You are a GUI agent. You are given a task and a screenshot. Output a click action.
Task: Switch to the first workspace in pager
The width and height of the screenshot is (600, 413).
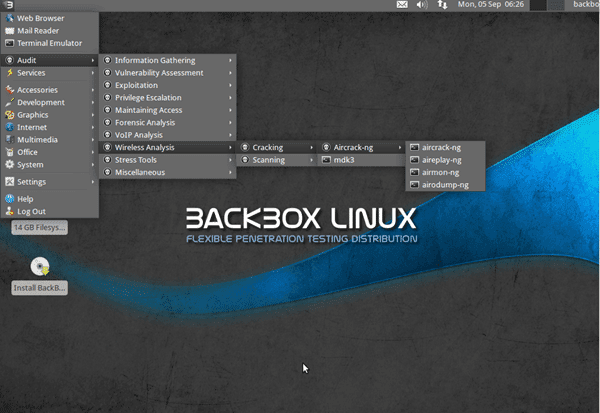pyautogui.click(x=538, y=5)
